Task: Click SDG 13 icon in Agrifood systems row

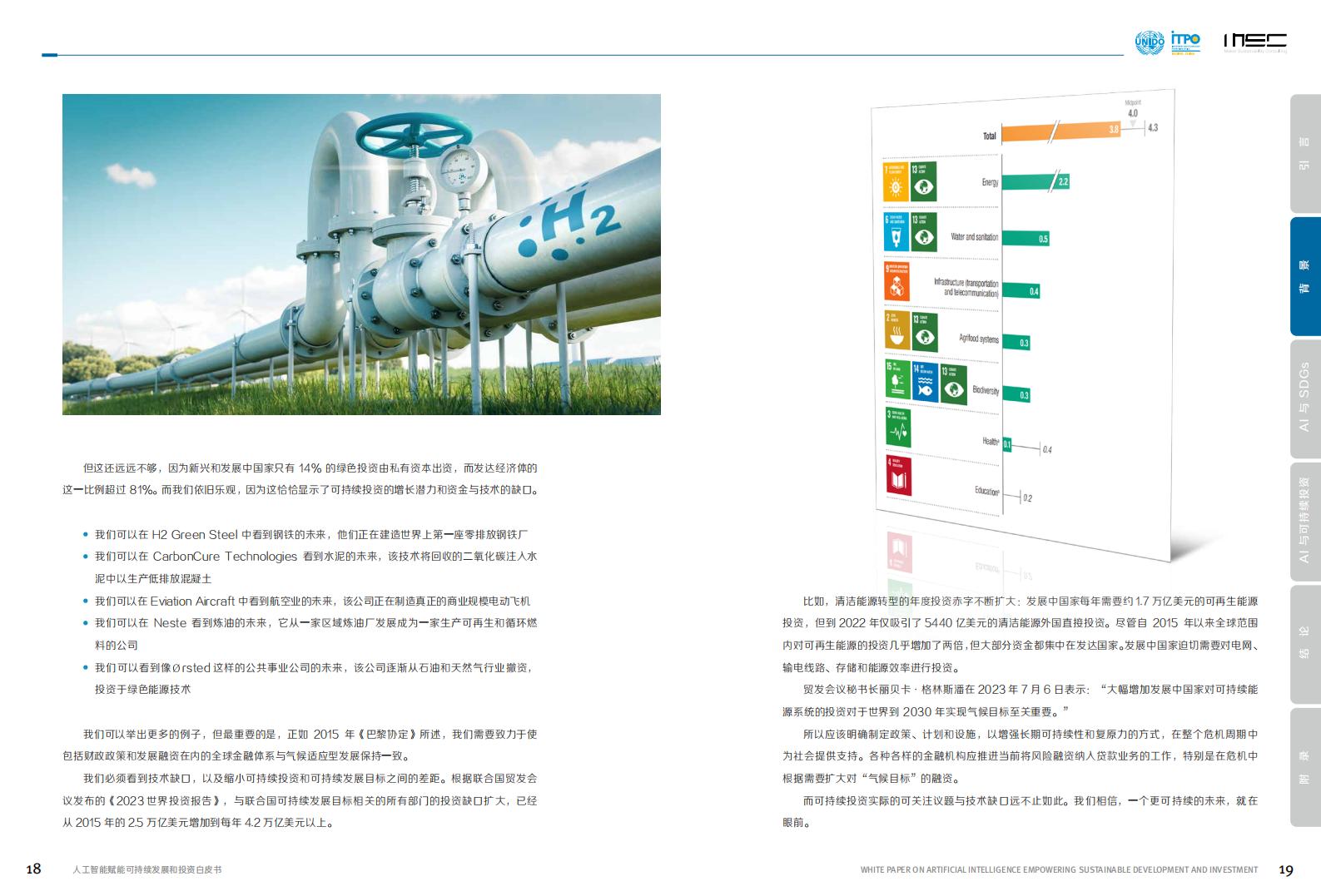Action: [x=925, y=332]
